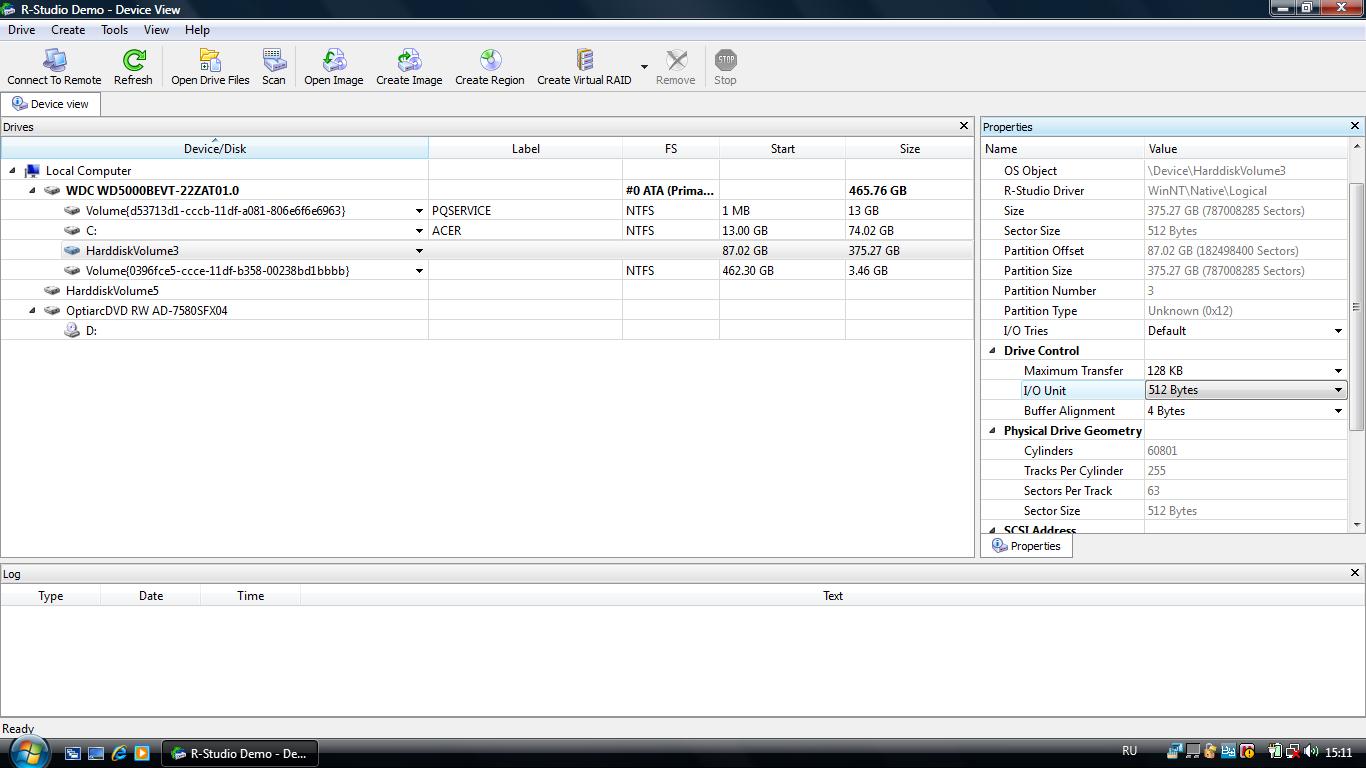Collapse the Local Computer tree node
This screenshot has height=768, width=1366.
[x=12, y=171]
